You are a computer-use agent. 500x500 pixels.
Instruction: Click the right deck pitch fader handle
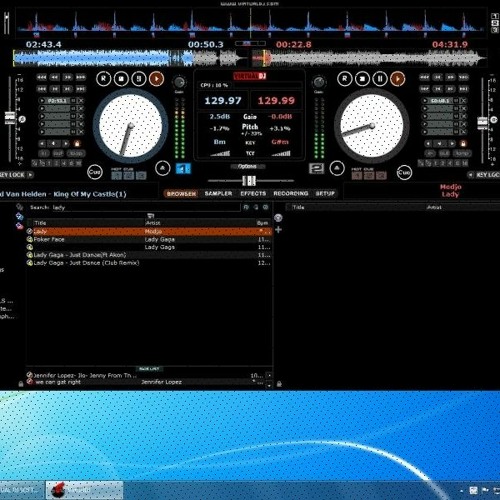482,122
